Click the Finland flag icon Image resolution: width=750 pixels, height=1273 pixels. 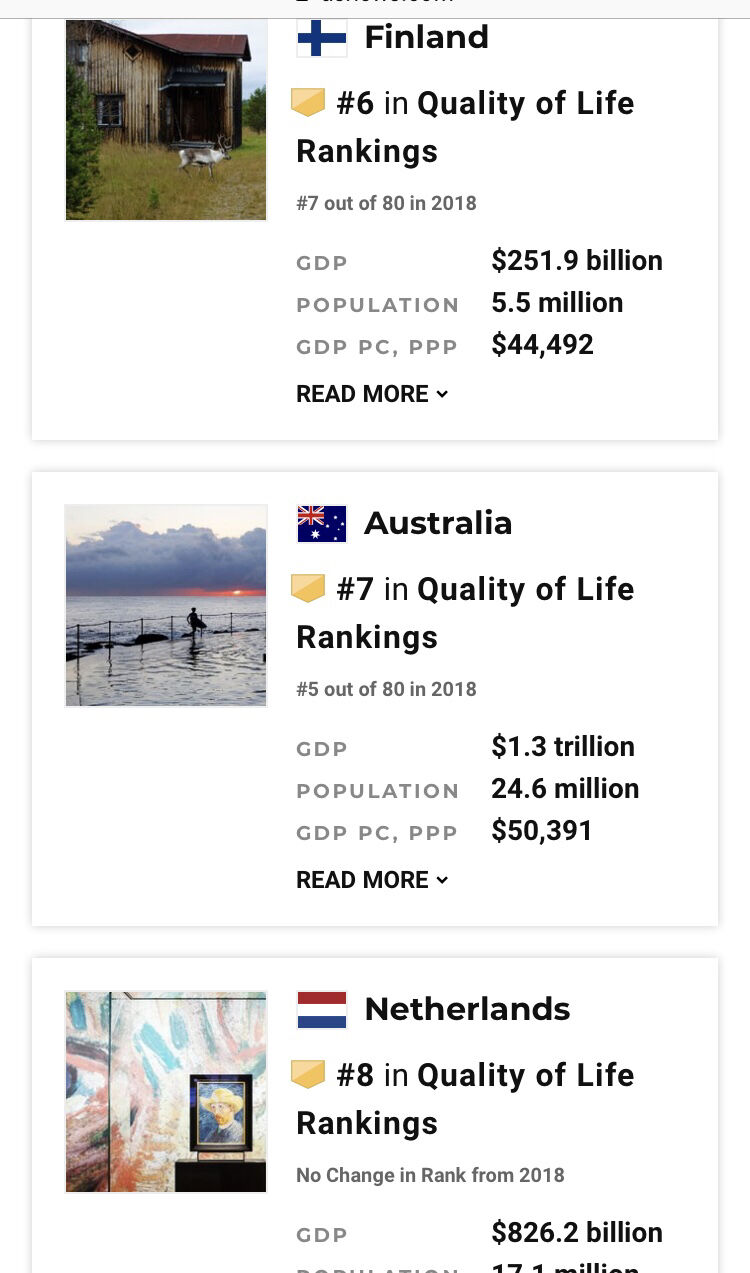(x=321, y=38)
